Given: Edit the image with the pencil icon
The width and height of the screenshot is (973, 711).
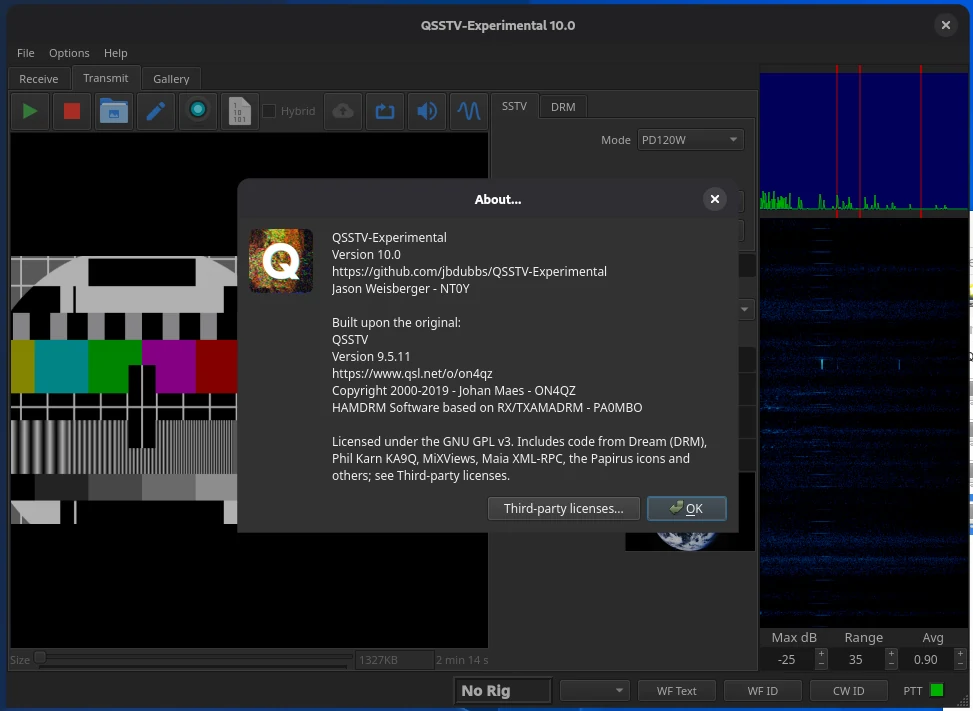Looking at the screenshot, I should pyautogui.click(x=156, y=111).
